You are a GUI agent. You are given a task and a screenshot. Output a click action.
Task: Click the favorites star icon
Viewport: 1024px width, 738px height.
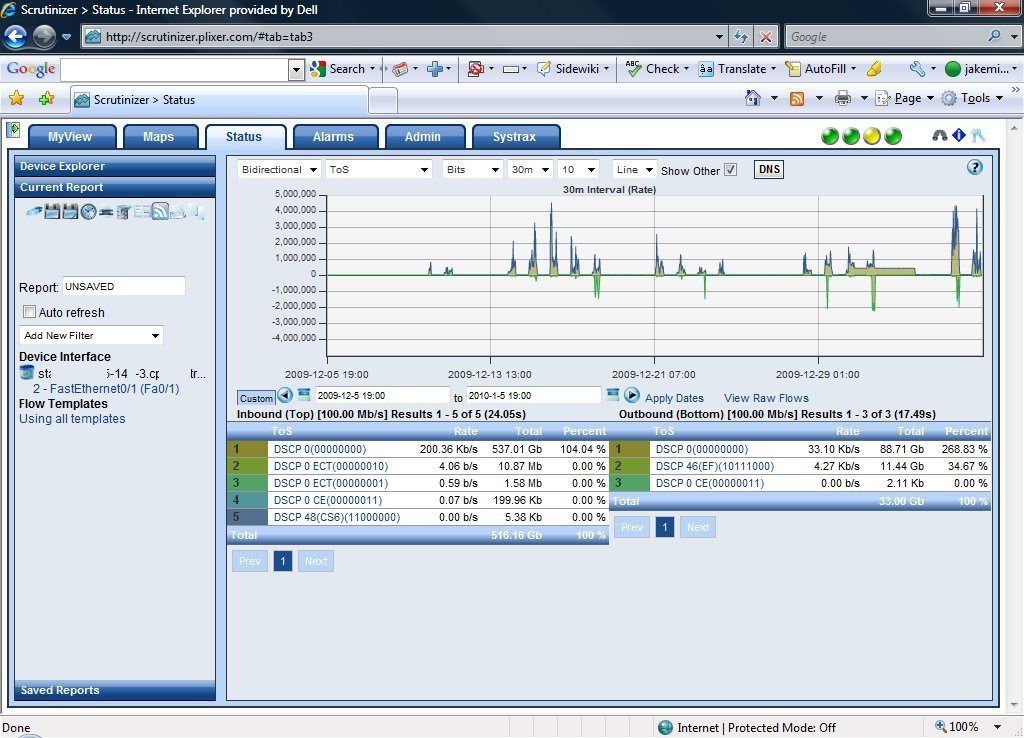pos(16,98)
